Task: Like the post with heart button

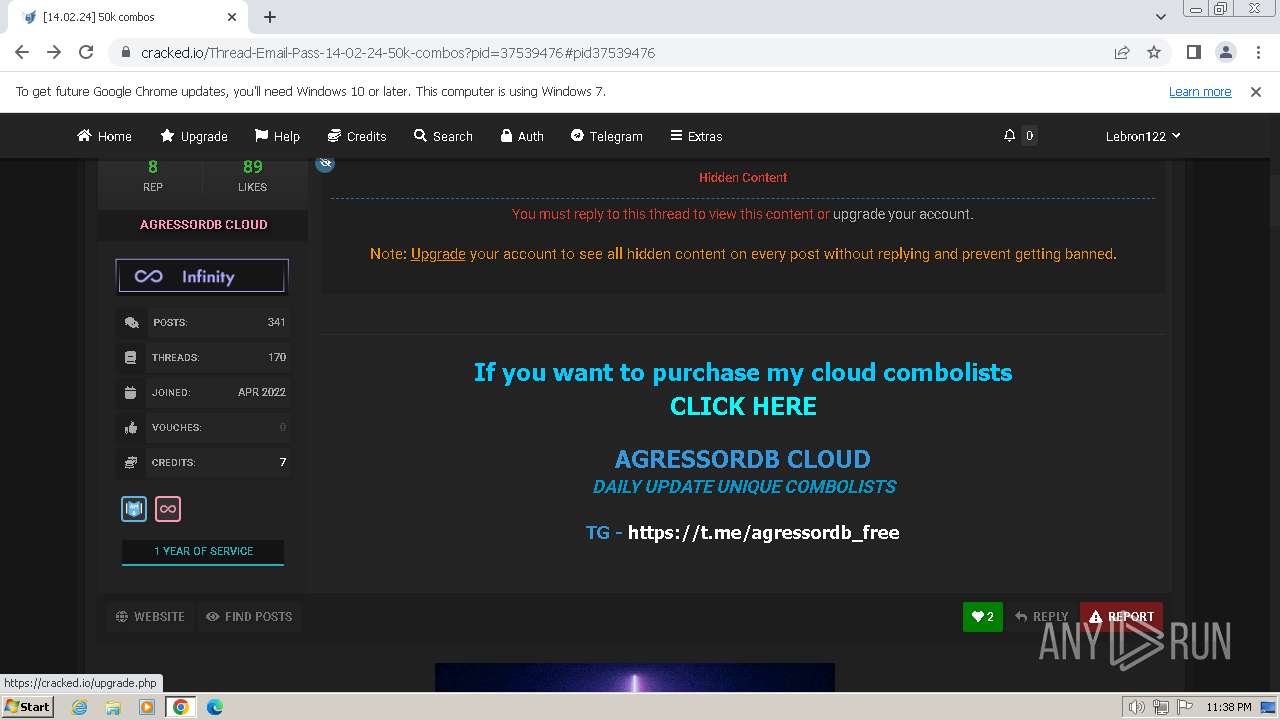Action: (x=983, y=617)
